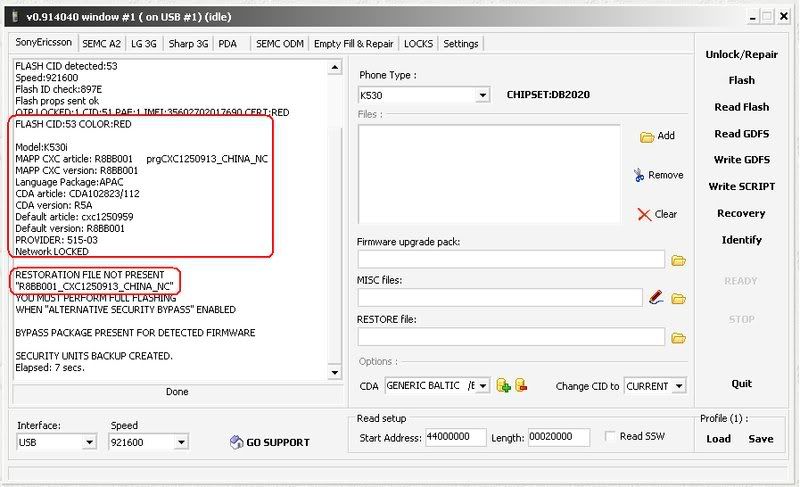The width and height of the screenshot is (800, 487).
Task: Click the Firmware upgrade pack field
Action: tap(511, 260)
